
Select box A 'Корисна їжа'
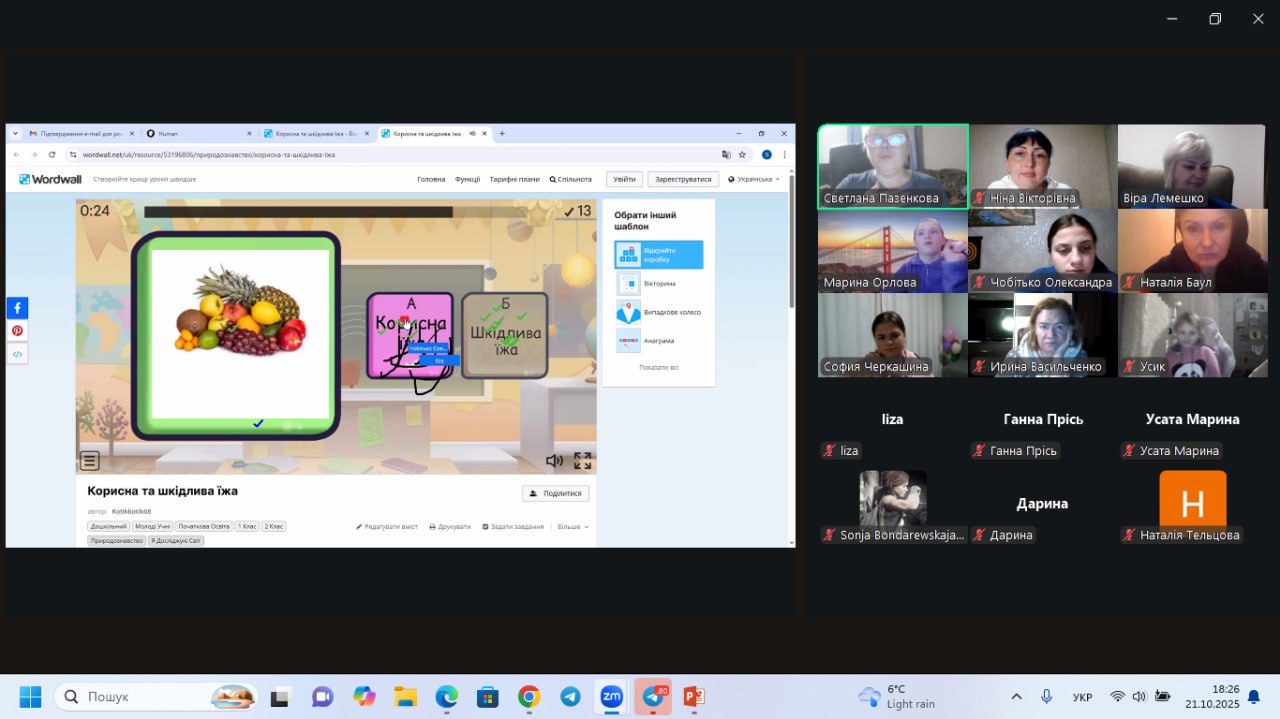point(410,335)
